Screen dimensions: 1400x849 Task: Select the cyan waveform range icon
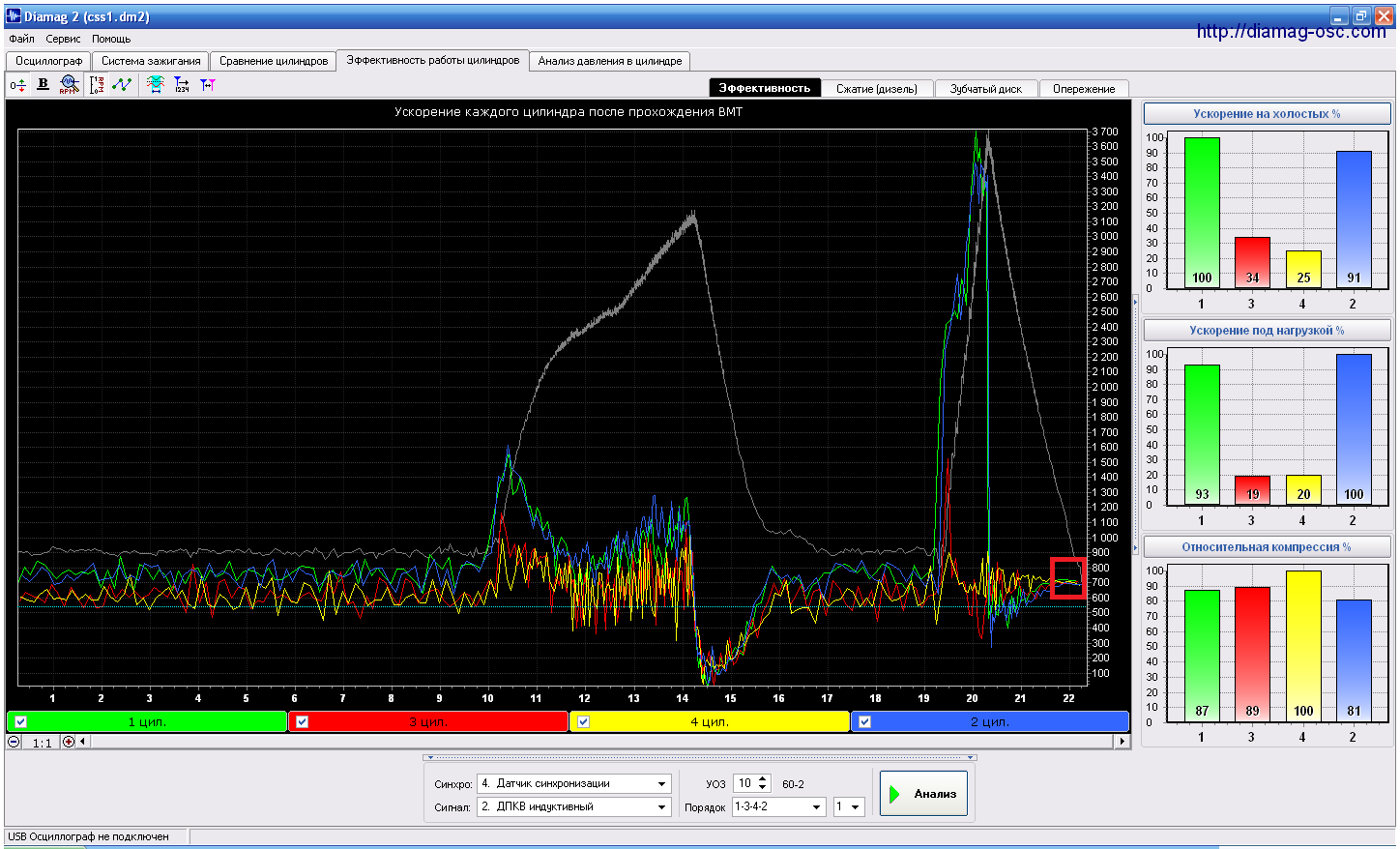pyautogui.click(x=155, y=84)
